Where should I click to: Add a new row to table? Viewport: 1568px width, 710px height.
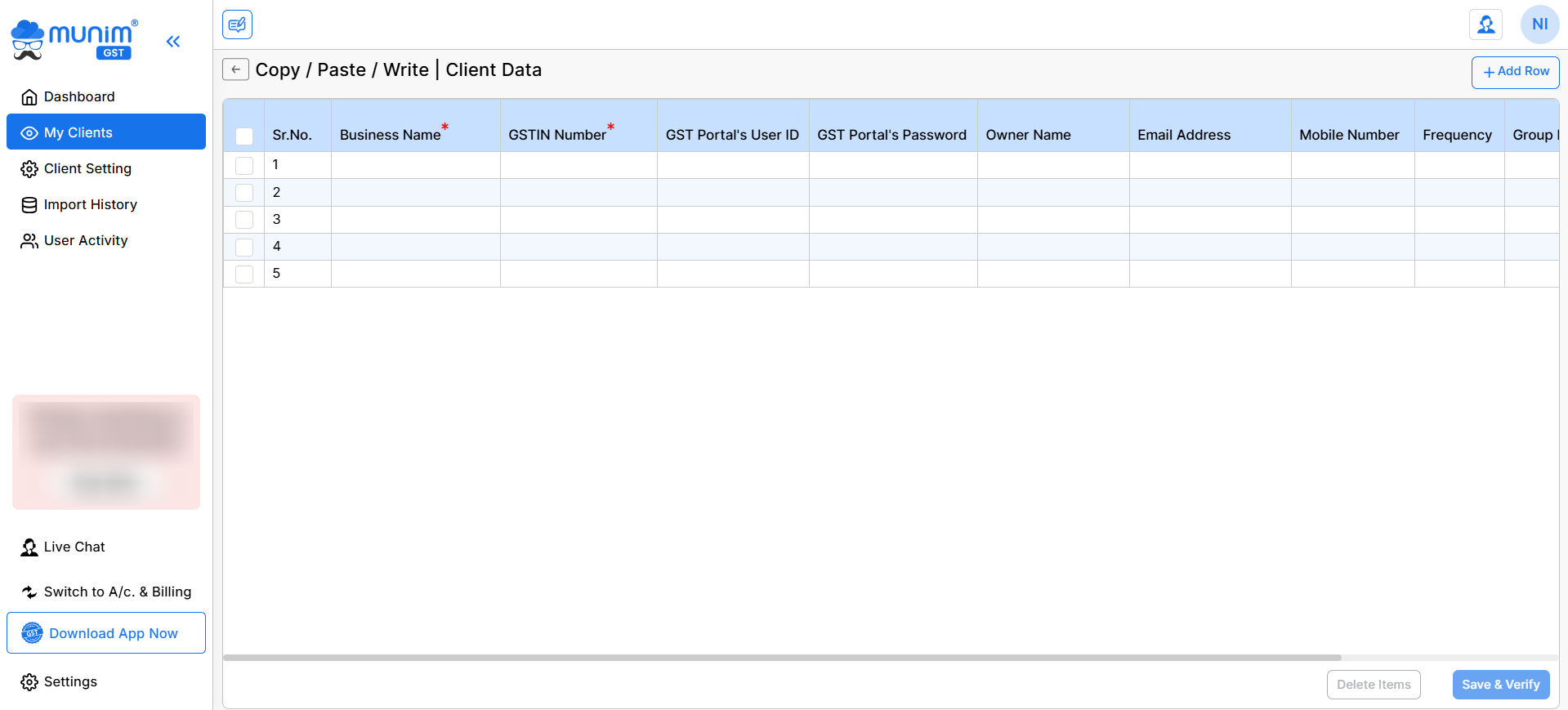[x=1515, y=72]
